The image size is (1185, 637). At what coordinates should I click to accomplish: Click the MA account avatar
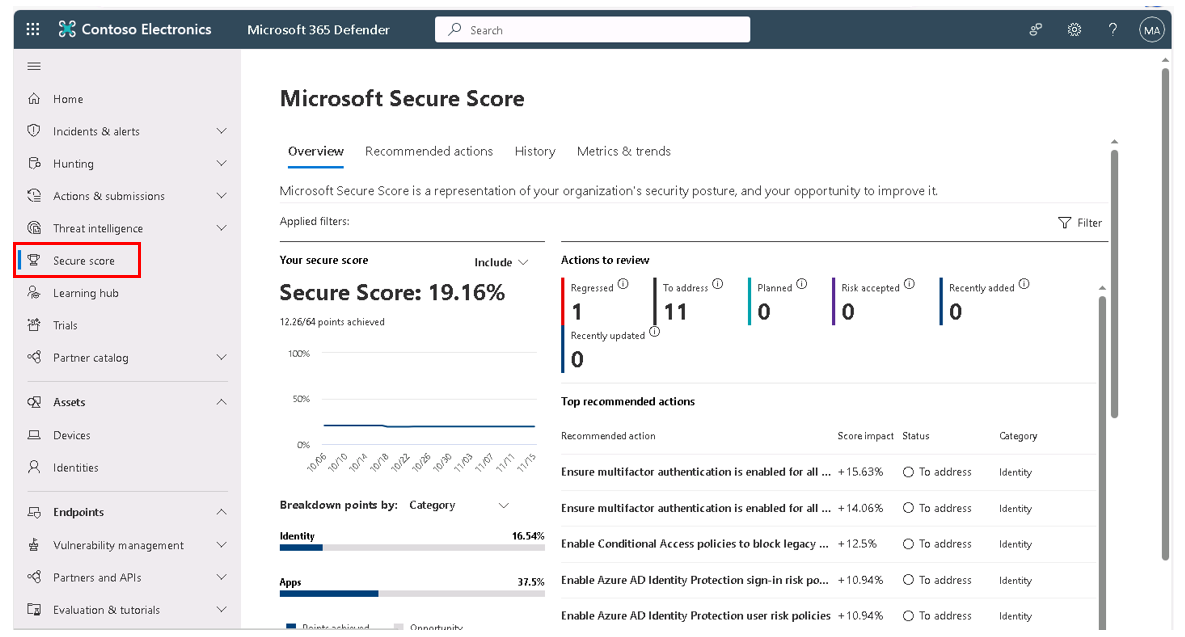point(1152,30)
